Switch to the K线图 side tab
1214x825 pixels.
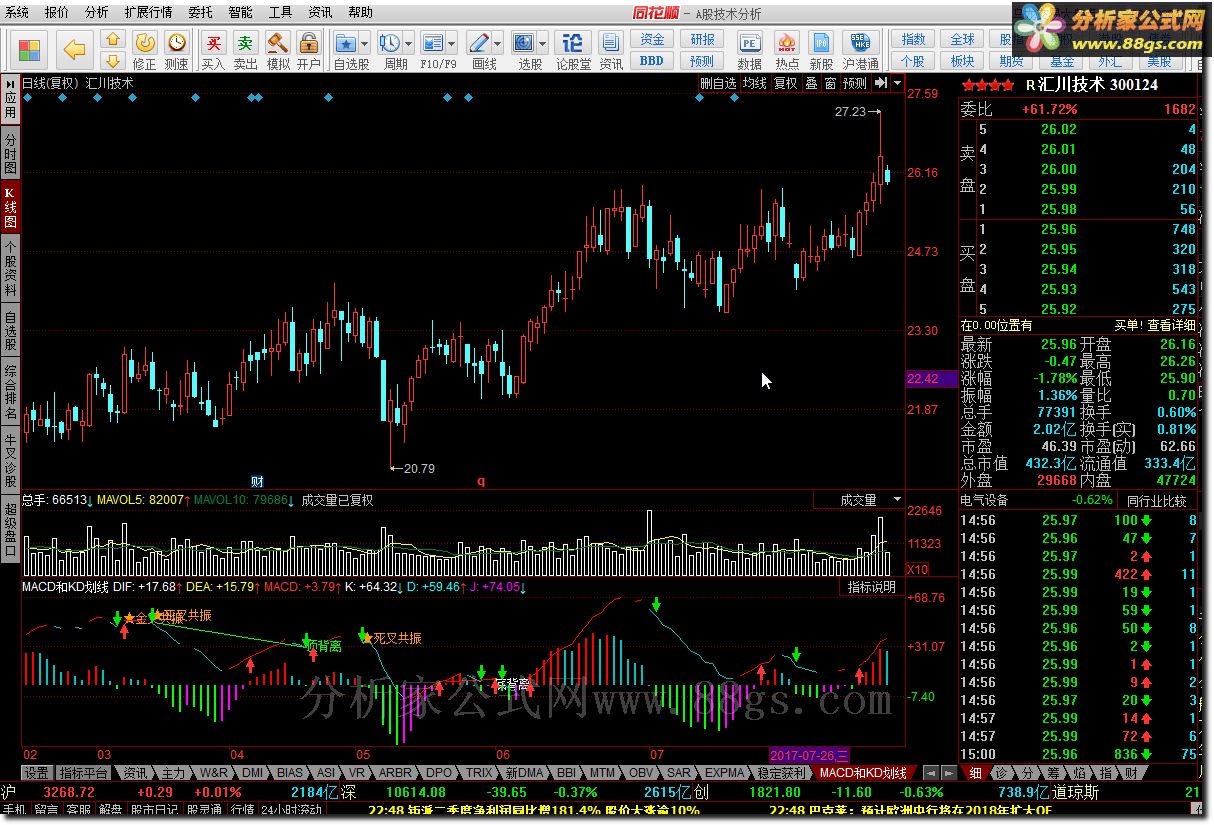tap(10, 206)
